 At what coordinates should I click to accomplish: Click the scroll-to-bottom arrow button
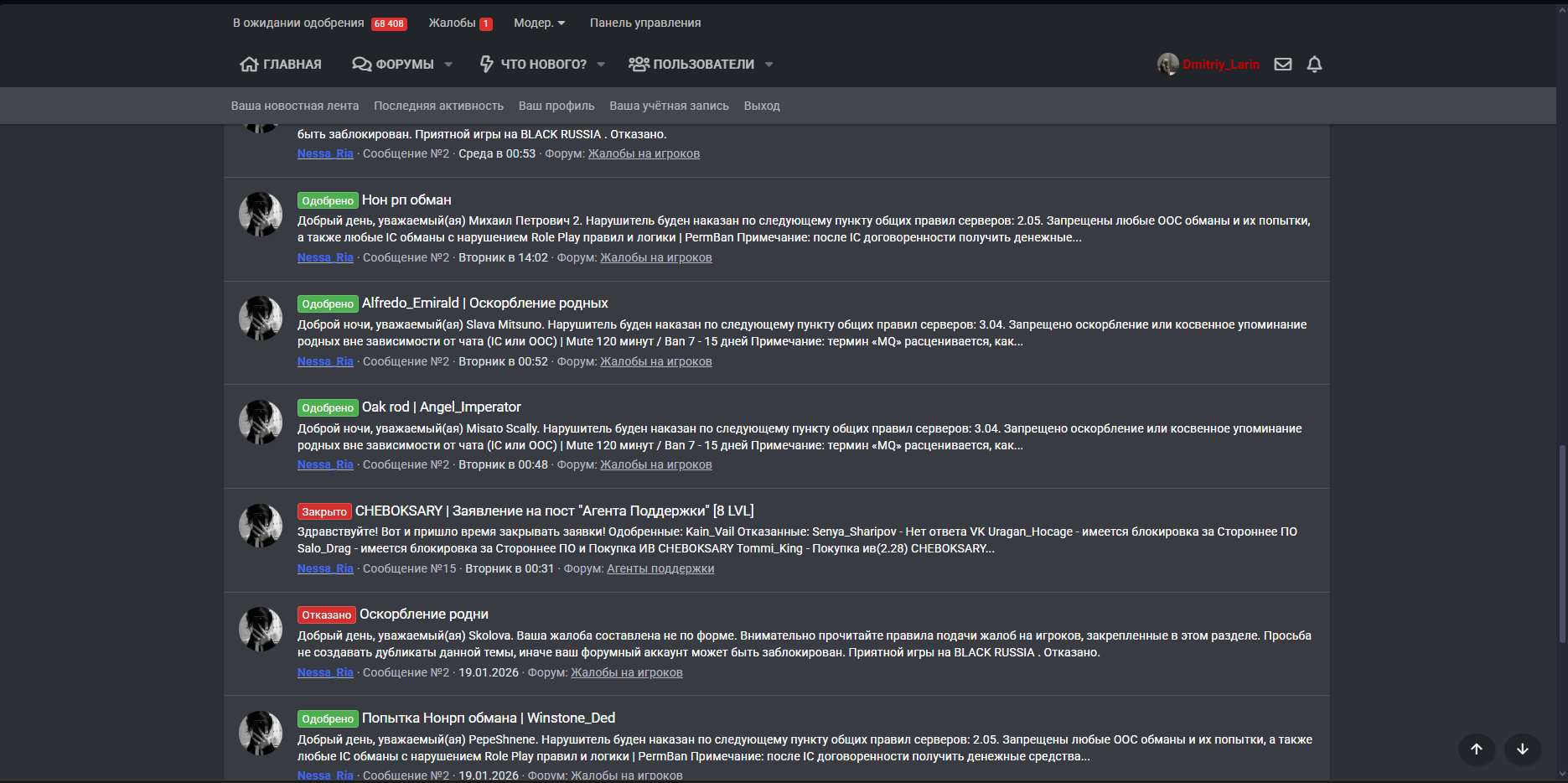pos(1522,749)
